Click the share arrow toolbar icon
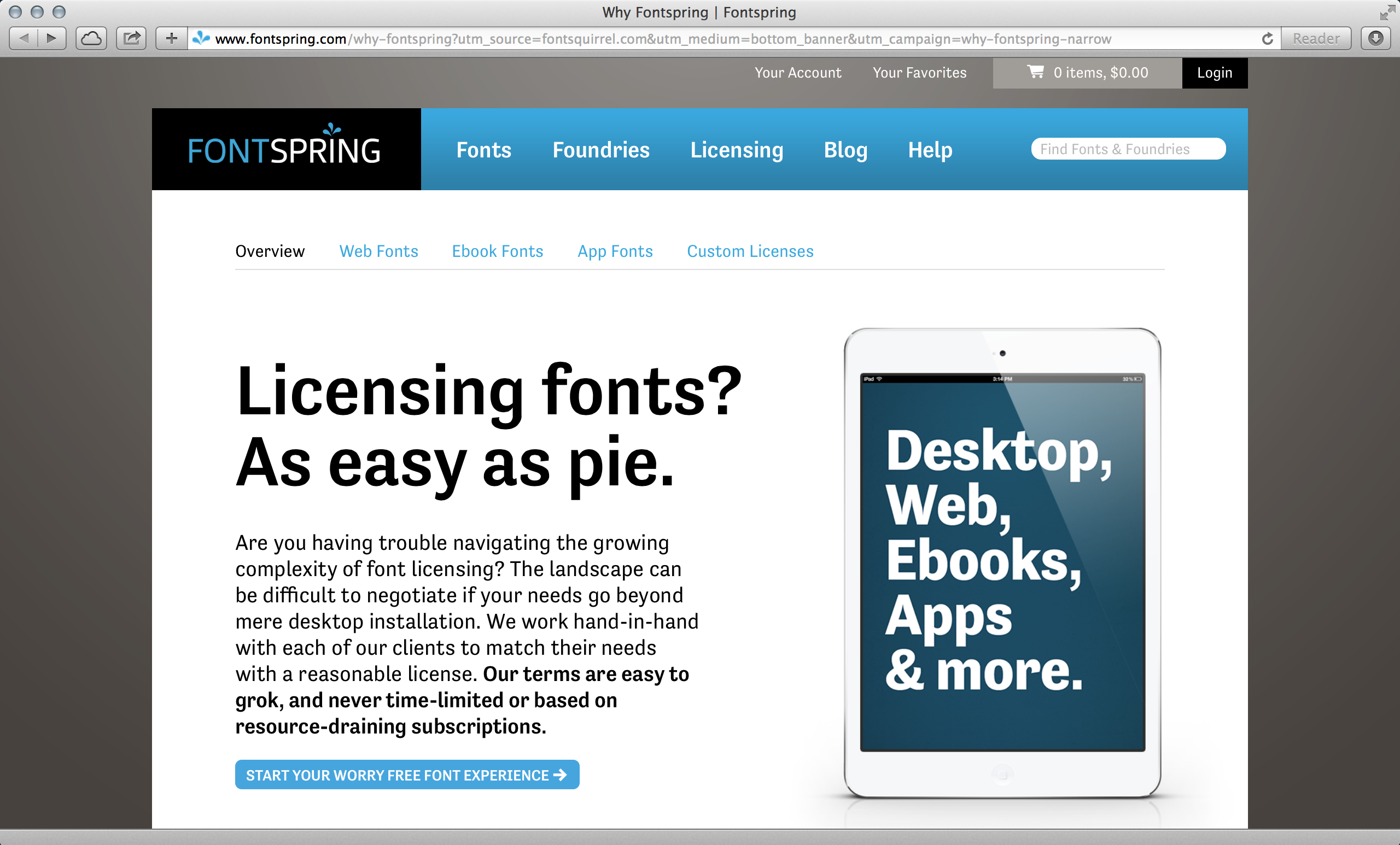 [132, 39]
